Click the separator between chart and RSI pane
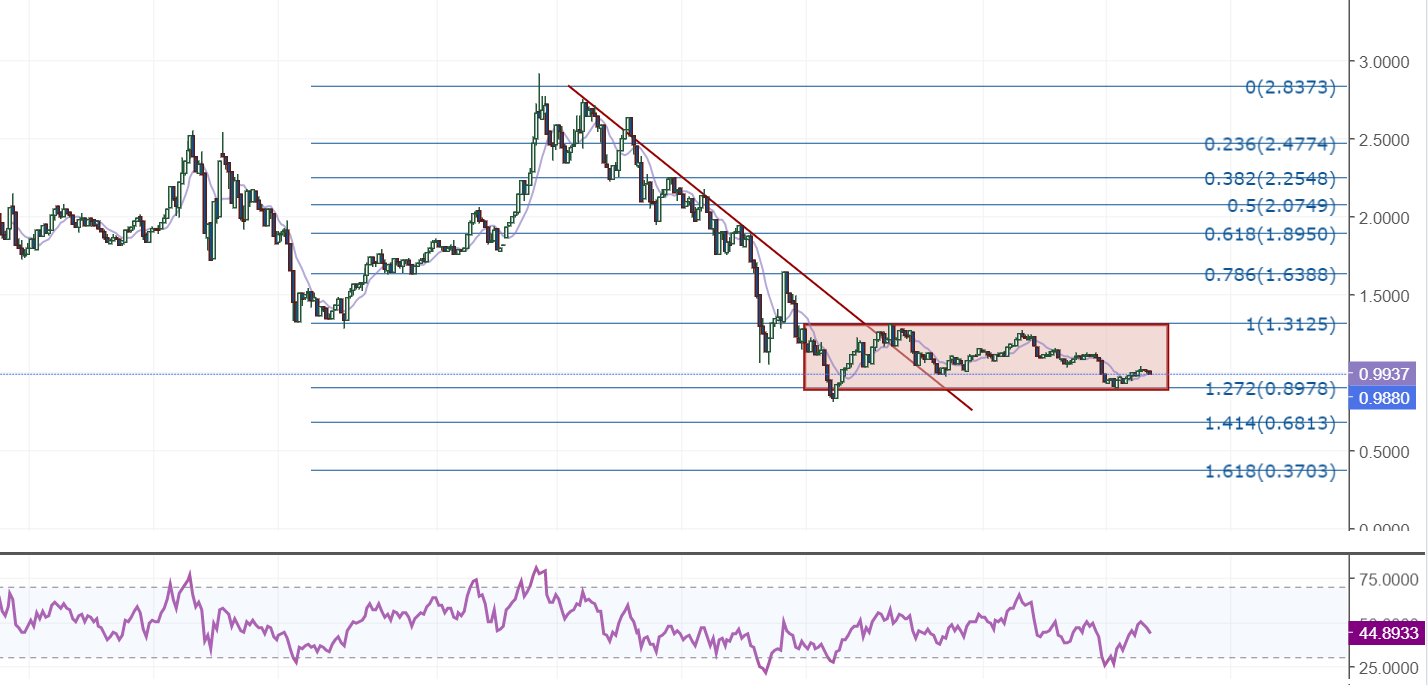 [700, 552]
